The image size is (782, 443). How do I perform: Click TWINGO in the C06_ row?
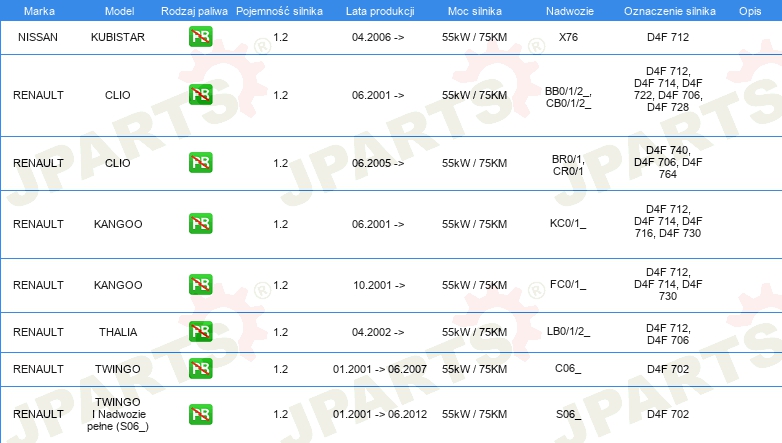(x=118, y=369)
